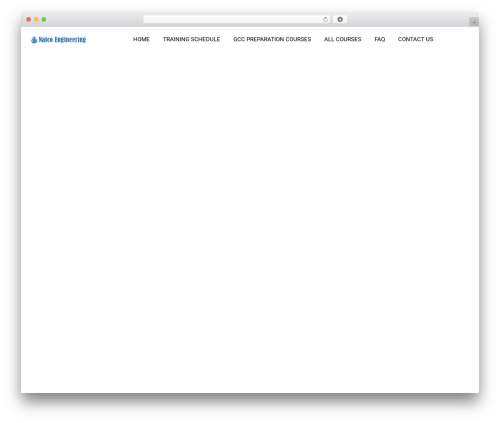Image resolution: width=500 pixels, height=423 pixels.
Task: Click the word SCHEDULE in the navigation
Action: [x=205, y=39]
